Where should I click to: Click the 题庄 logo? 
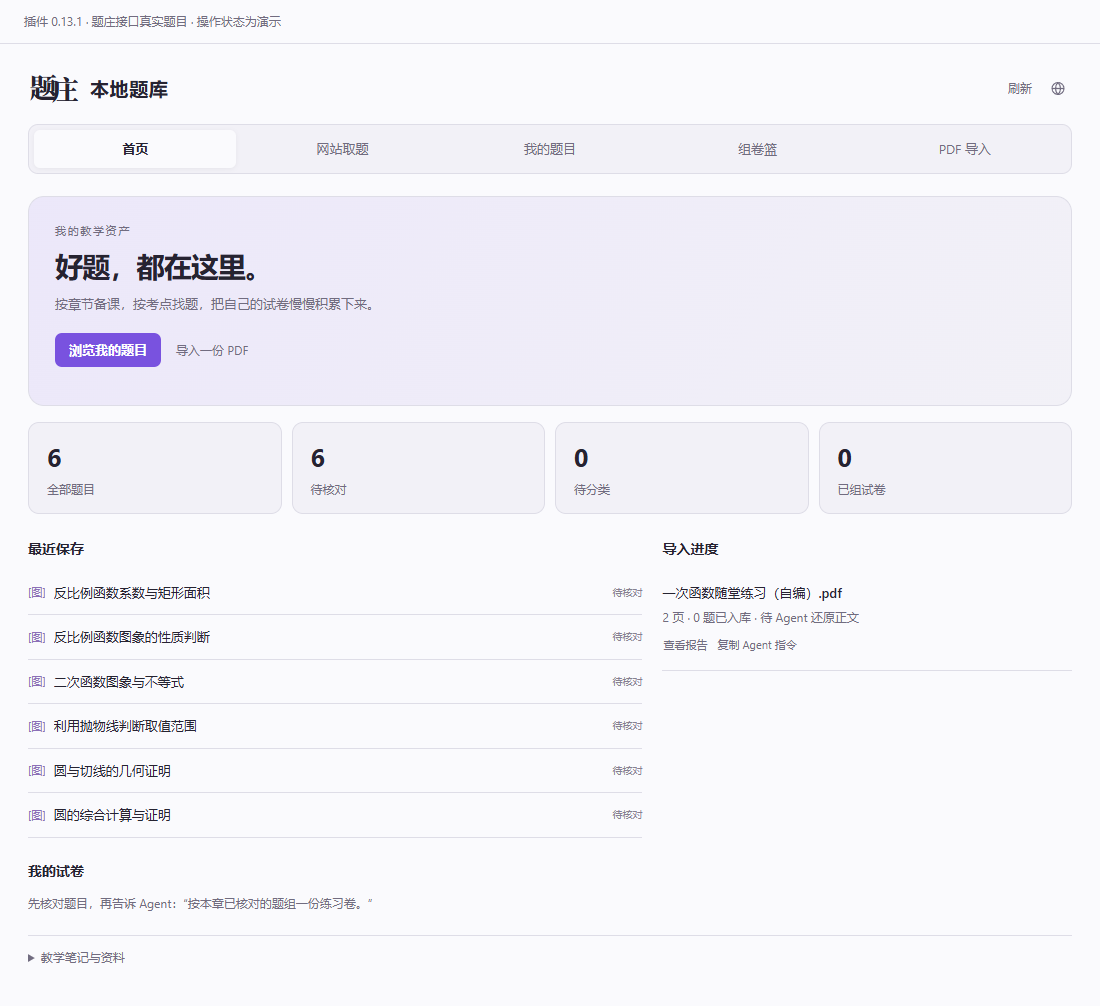tap(53, 89)
